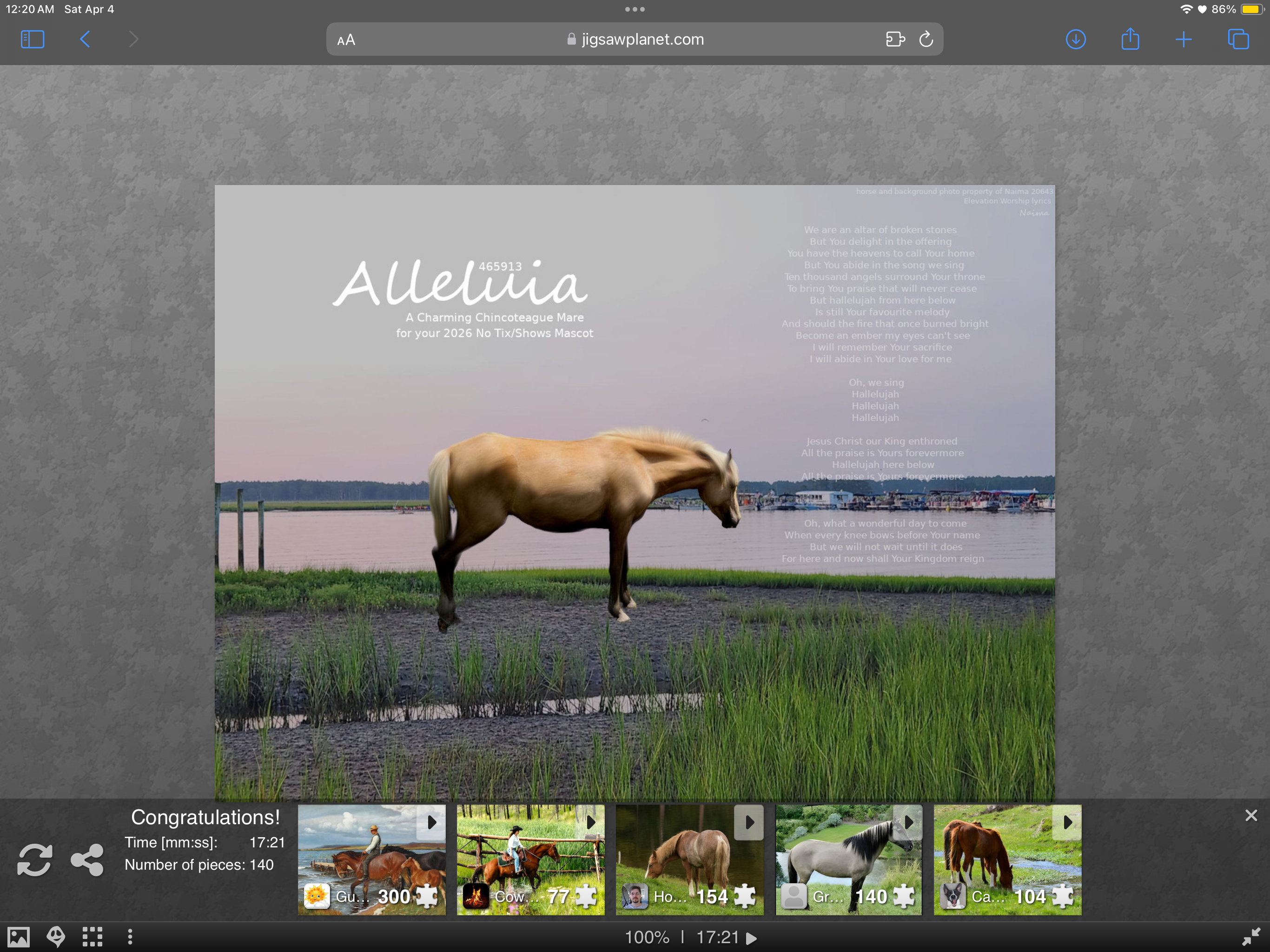Exit fullscreen with the shrink arrows icon
The width and height of the screenshot is (1270, 952).
(1250, 937)
